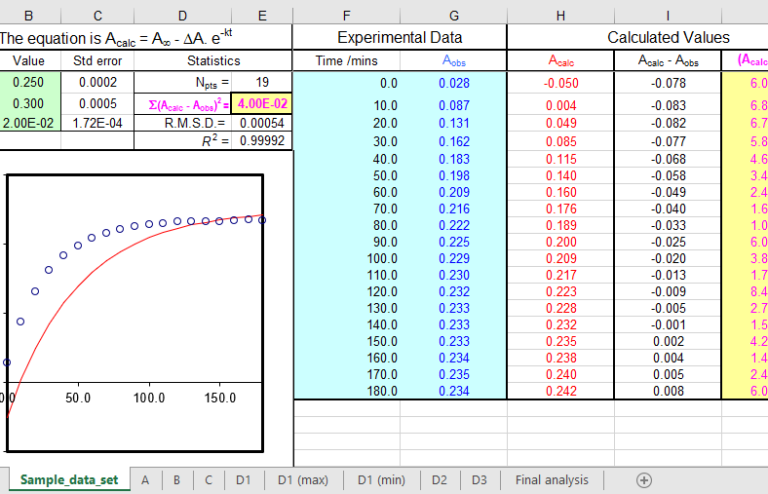This screenshot has width=768, height=494.
Task: Go to the Final analysis sheet
Action: pyautogui.click(x=552, y=480)
